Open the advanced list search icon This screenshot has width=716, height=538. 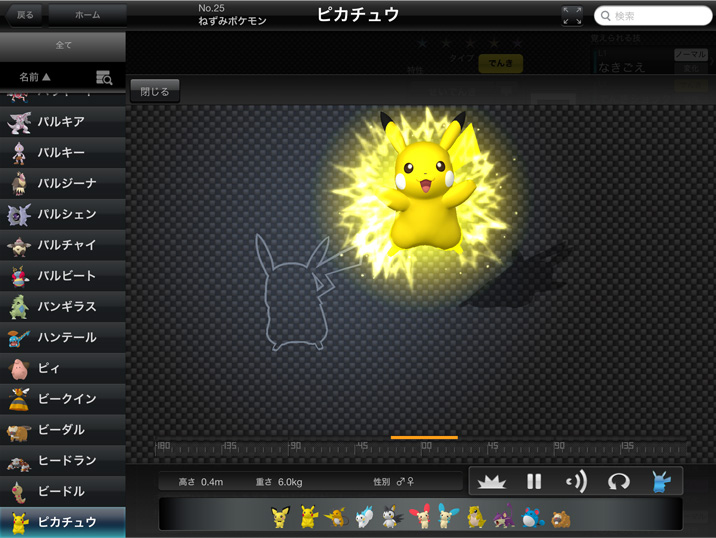[104, 78]
